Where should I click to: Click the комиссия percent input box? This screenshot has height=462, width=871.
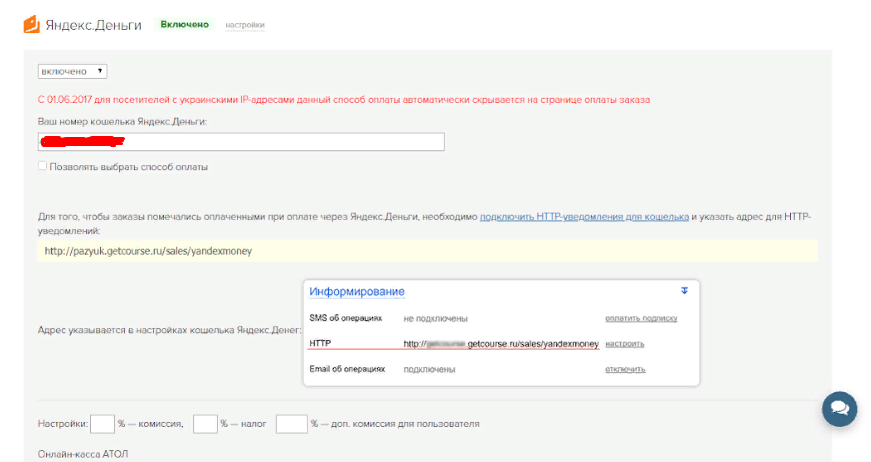click(x=102, y=424)
